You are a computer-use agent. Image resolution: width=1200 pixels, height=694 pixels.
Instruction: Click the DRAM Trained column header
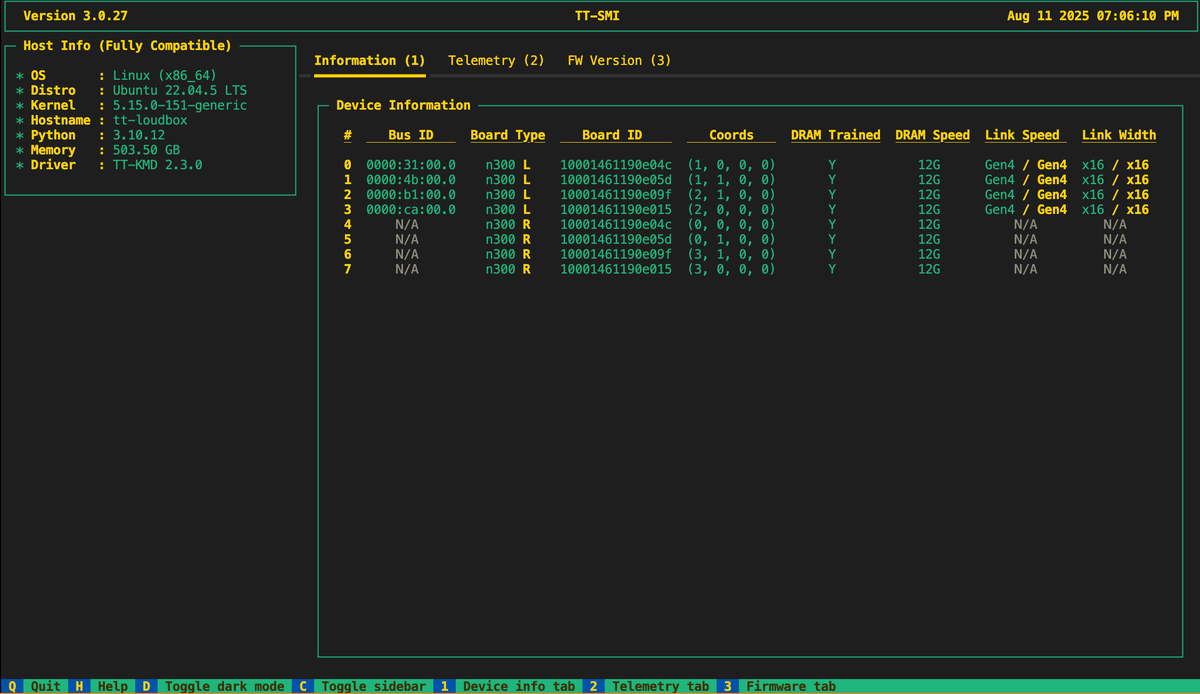835,135
